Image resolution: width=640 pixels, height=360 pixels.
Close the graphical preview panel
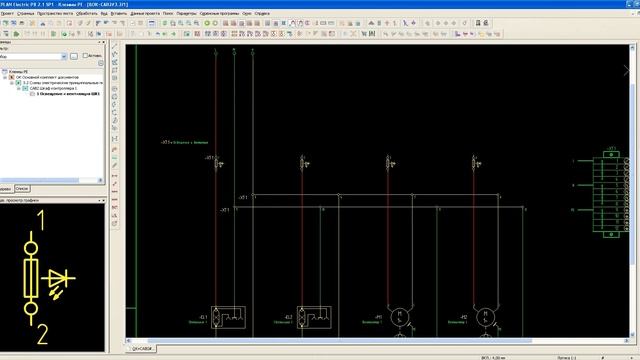click(x=103, y=200)
